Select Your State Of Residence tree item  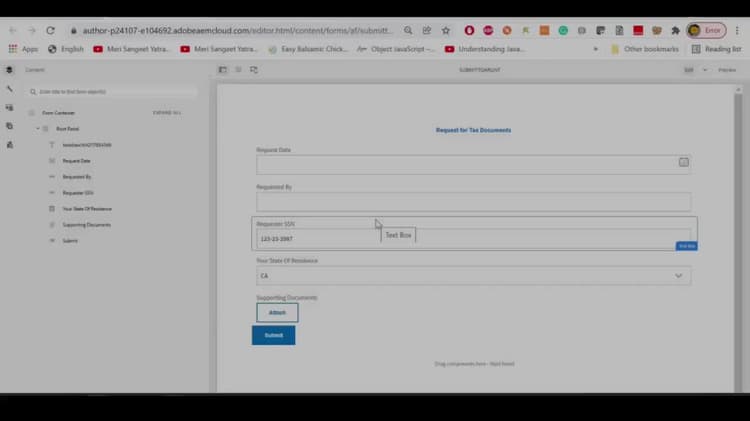[87, 209]
